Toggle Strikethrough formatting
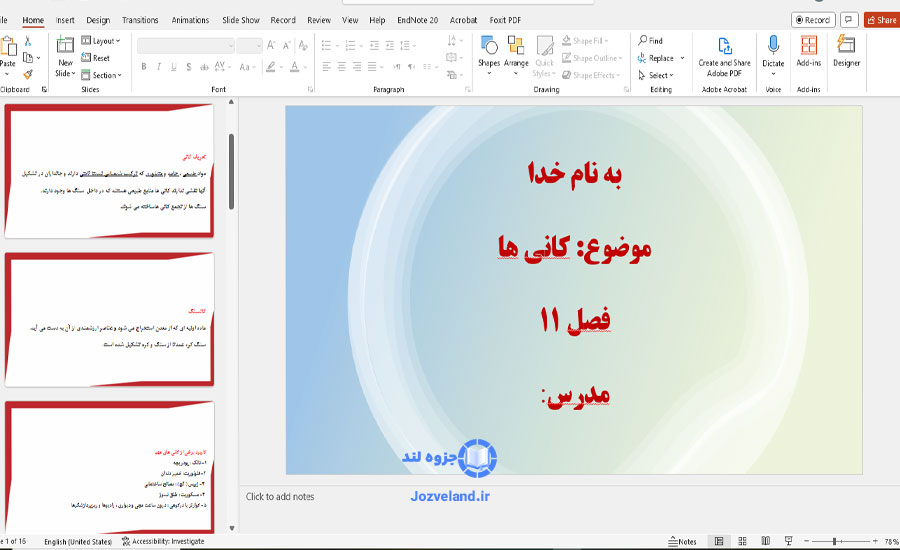Screen dimensions: 900x550 point(204,67)
